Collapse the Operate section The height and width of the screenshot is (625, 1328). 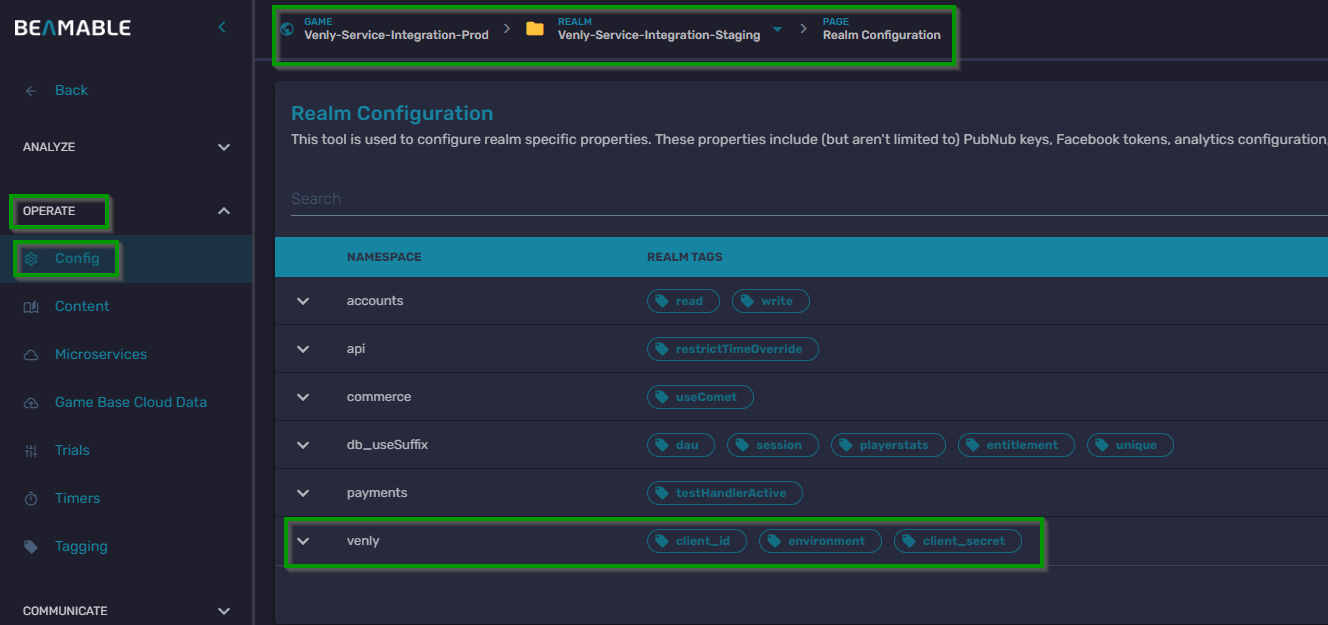click(x=224, y=211)
